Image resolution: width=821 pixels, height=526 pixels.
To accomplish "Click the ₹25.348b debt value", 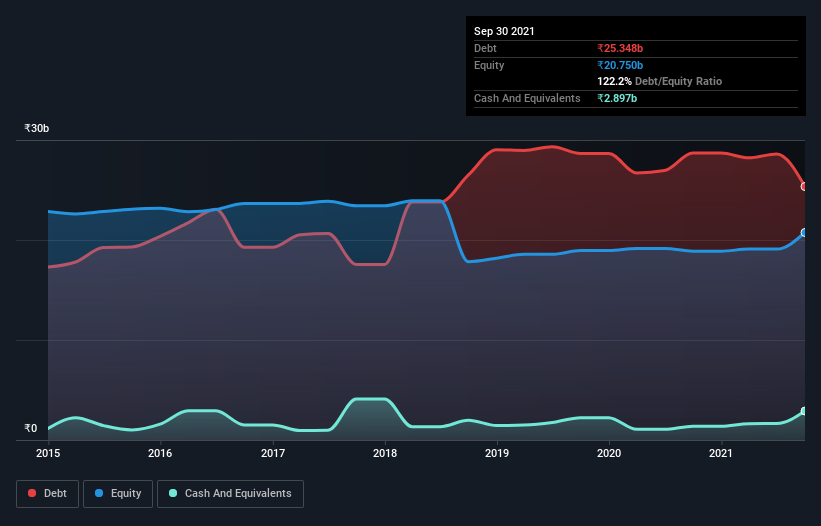I will click(620, 48).
